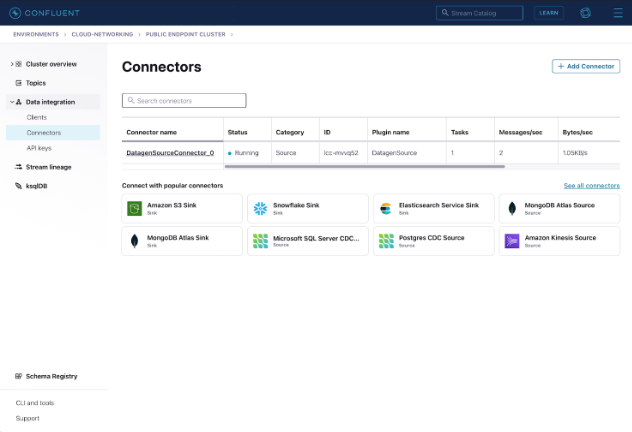632x432 pixels.
Task: Go to ENVIRONMENTS breadcrumb
Action: point(36,35)
